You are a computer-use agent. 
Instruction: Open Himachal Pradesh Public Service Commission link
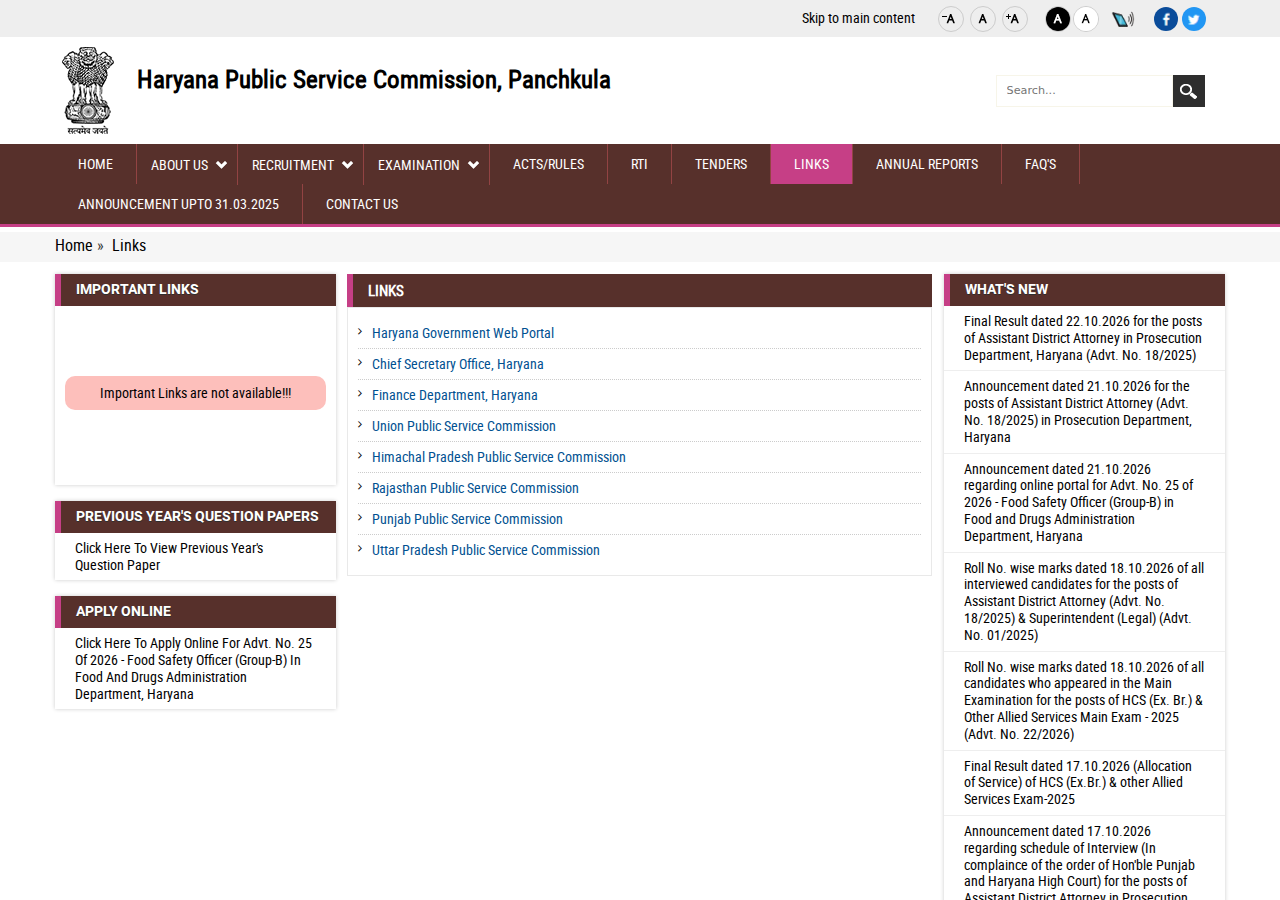(x=499, y=457)
